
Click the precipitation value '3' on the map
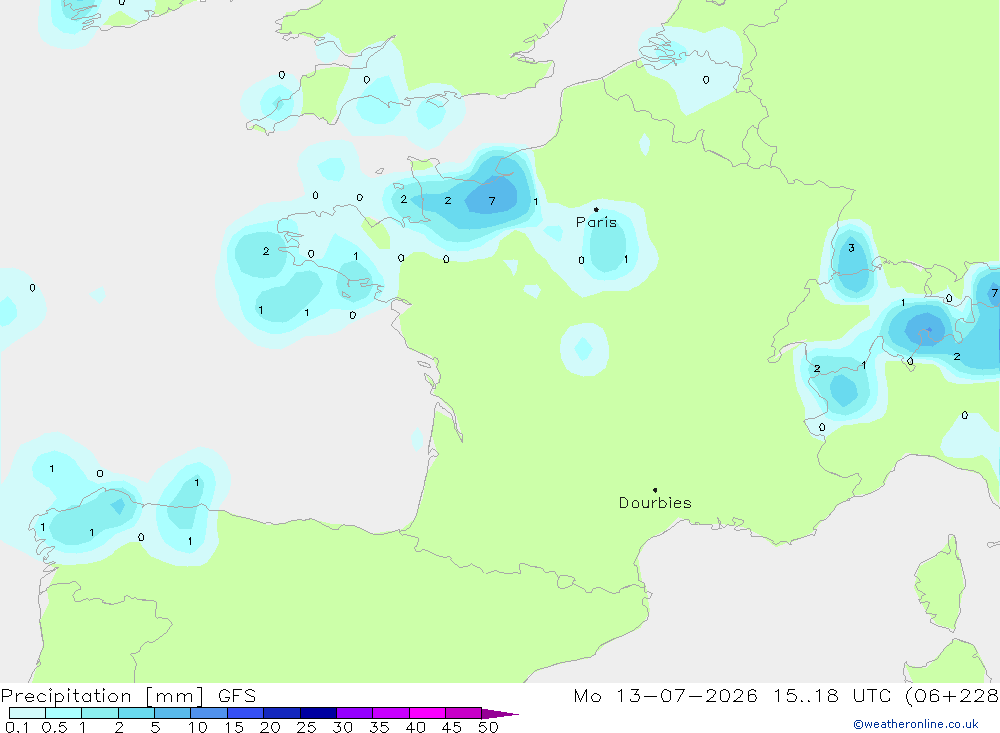(x=851, y=248)
